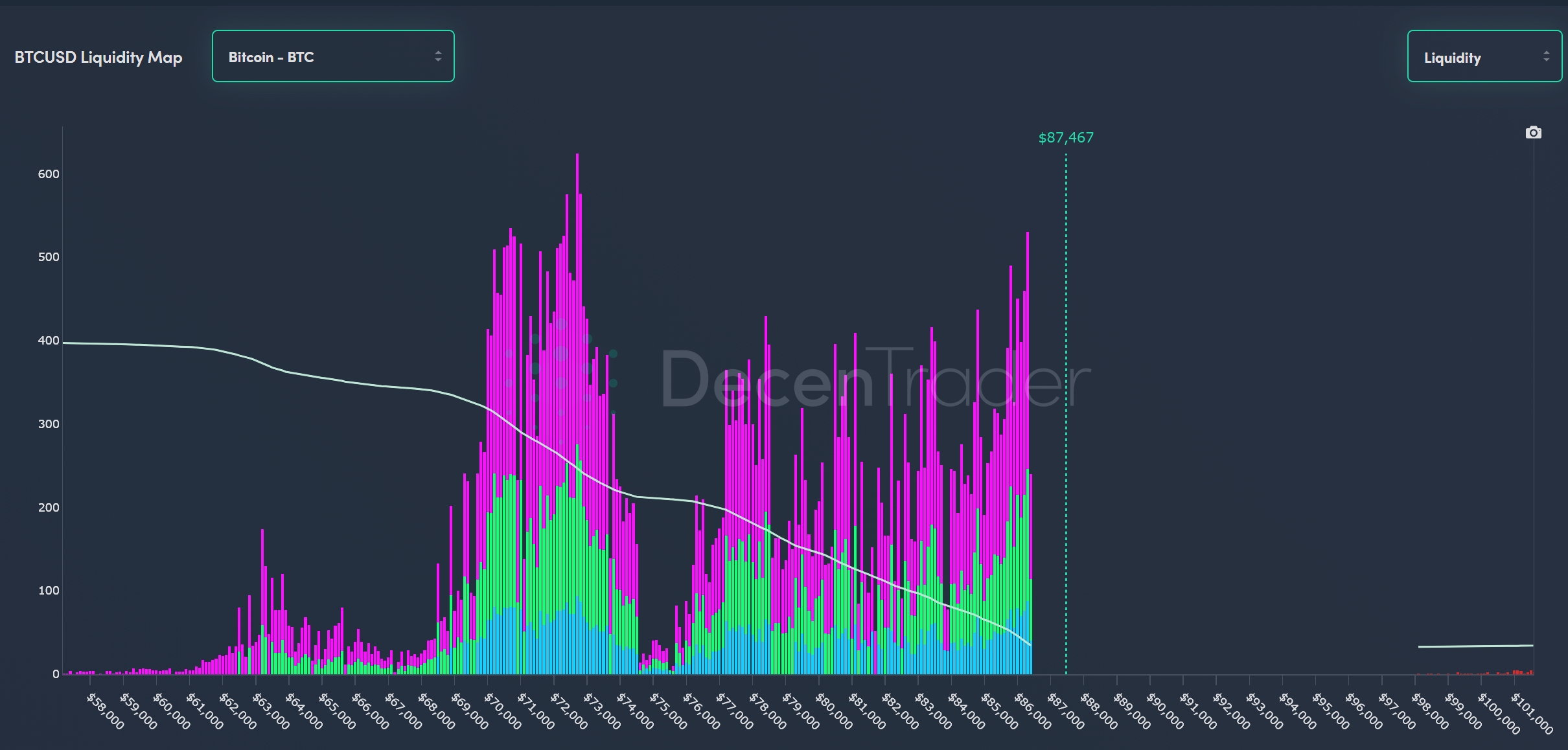The width and height of the screenshot is (1568, 750).
Task: Click the $101,000 x-axis label
Action: click(x=1532, y=712)
